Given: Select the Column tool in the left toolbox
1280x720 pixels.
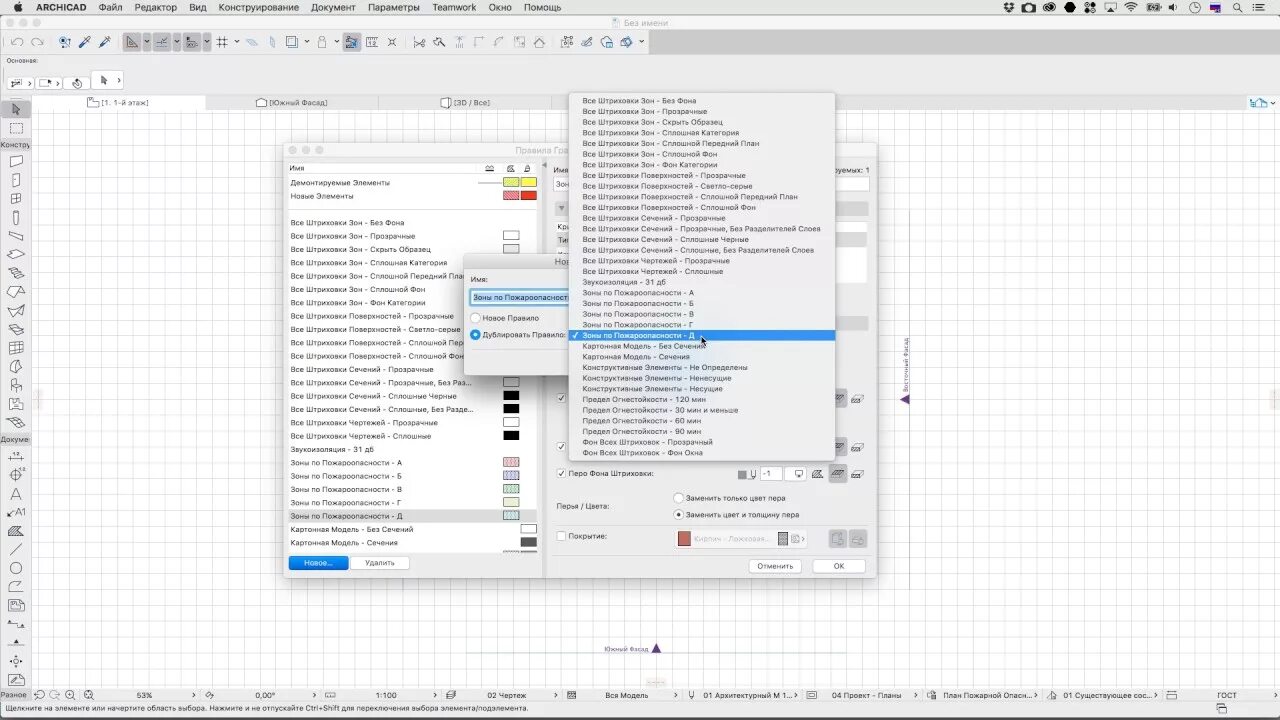Looking at the screenshot, I should (16, 217).
